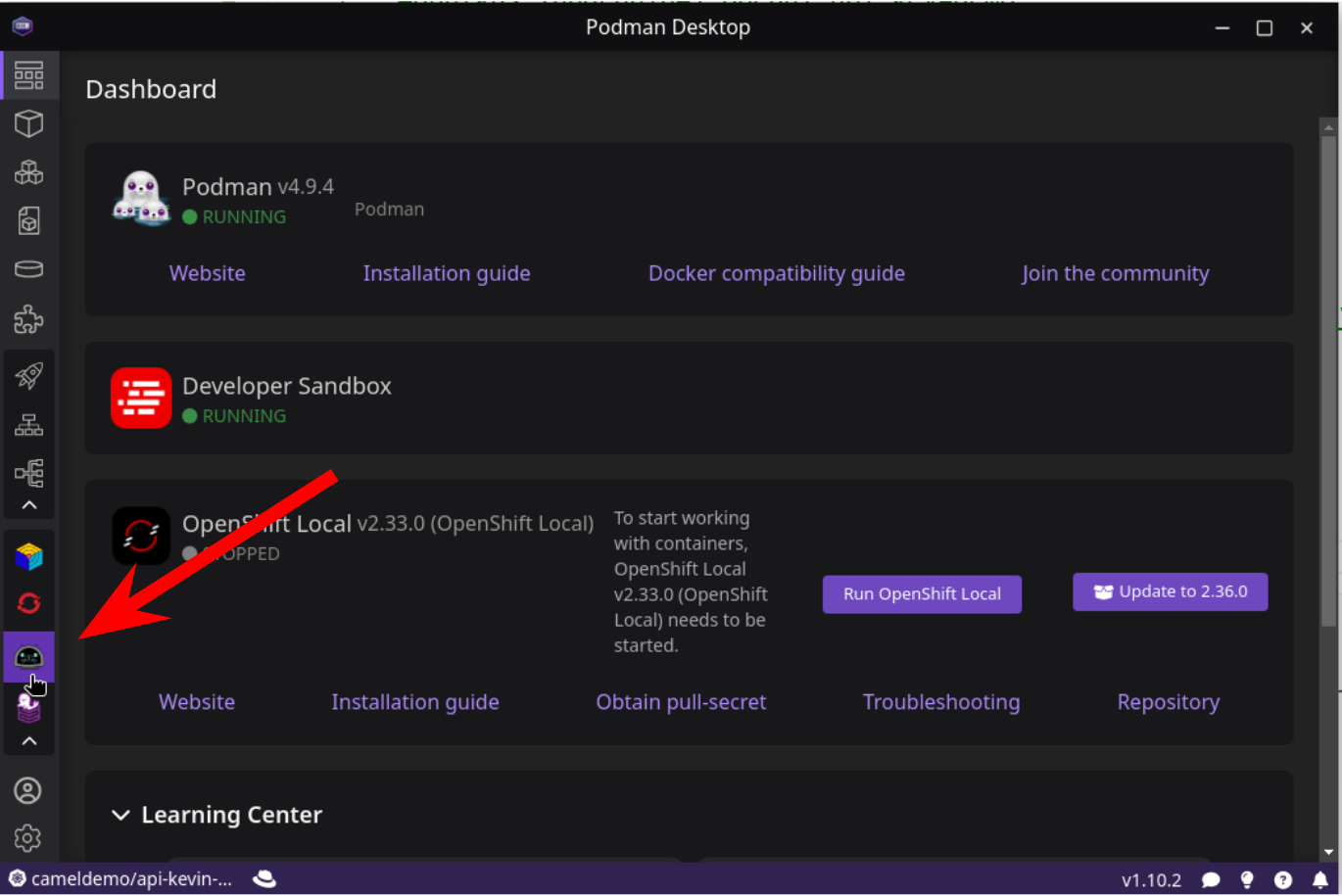Click the Update to 2.36.0 button
Image resolution: width=1342 pixels, height=896 pixels.
pyautogui.click(x=1171, y=591)
